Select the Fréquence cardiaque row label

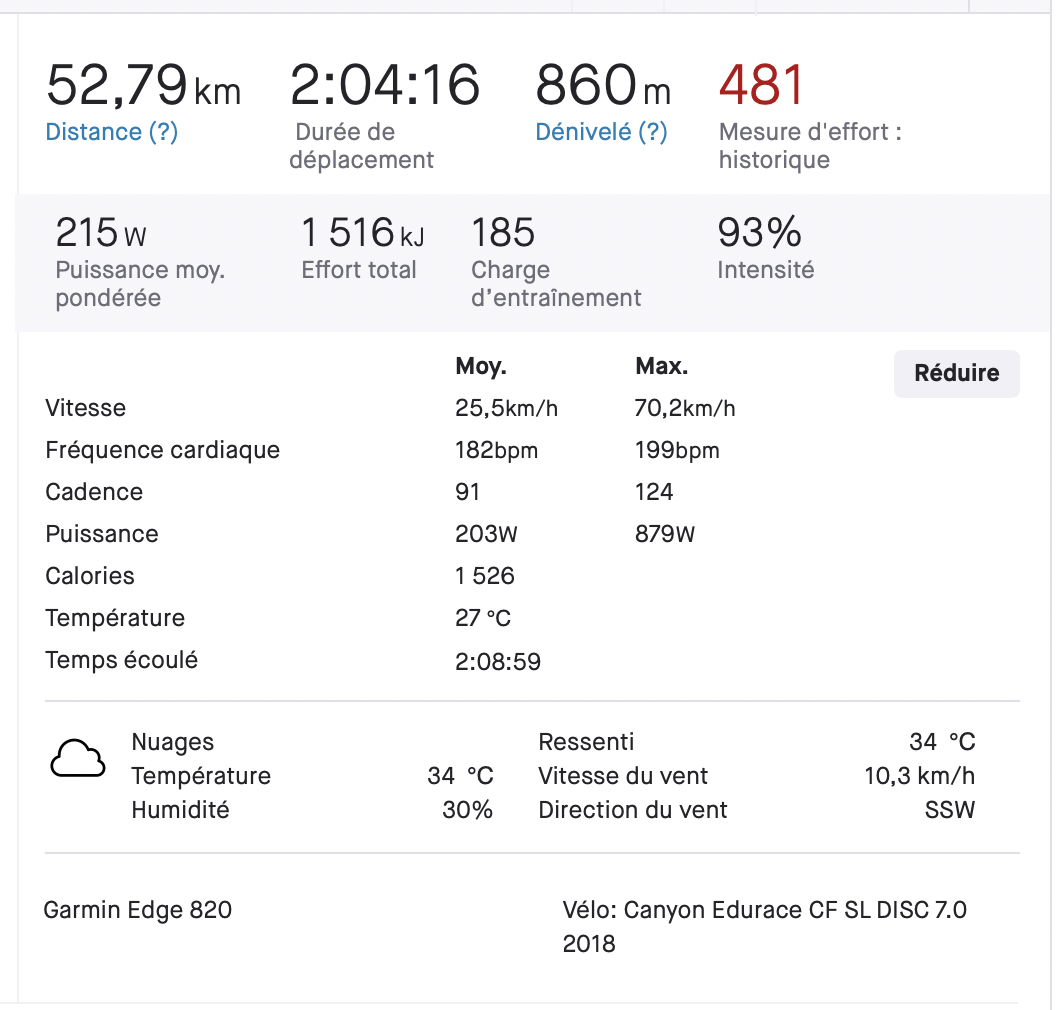pyautogui.click(x=162, y=450)
